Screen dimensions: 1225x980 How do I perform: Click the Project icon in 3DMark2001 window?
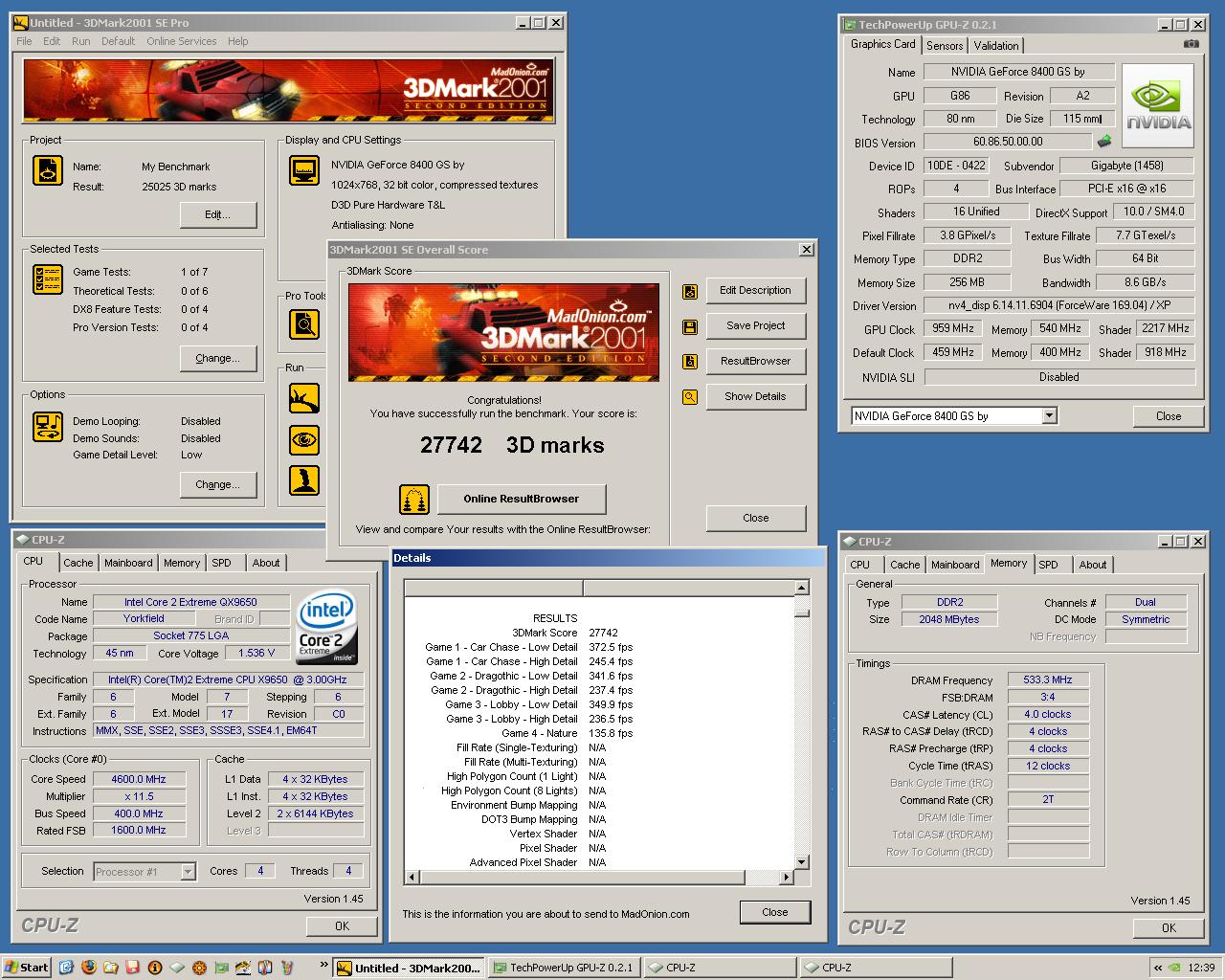coord(48,170)
